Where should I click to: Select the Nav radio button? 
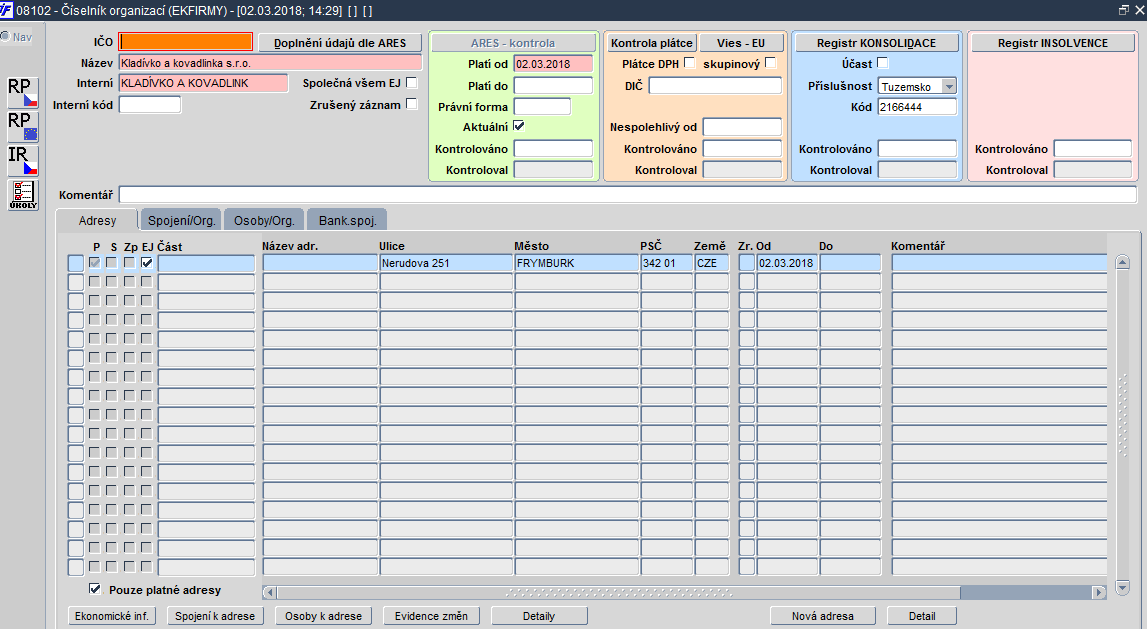(5, 37)
